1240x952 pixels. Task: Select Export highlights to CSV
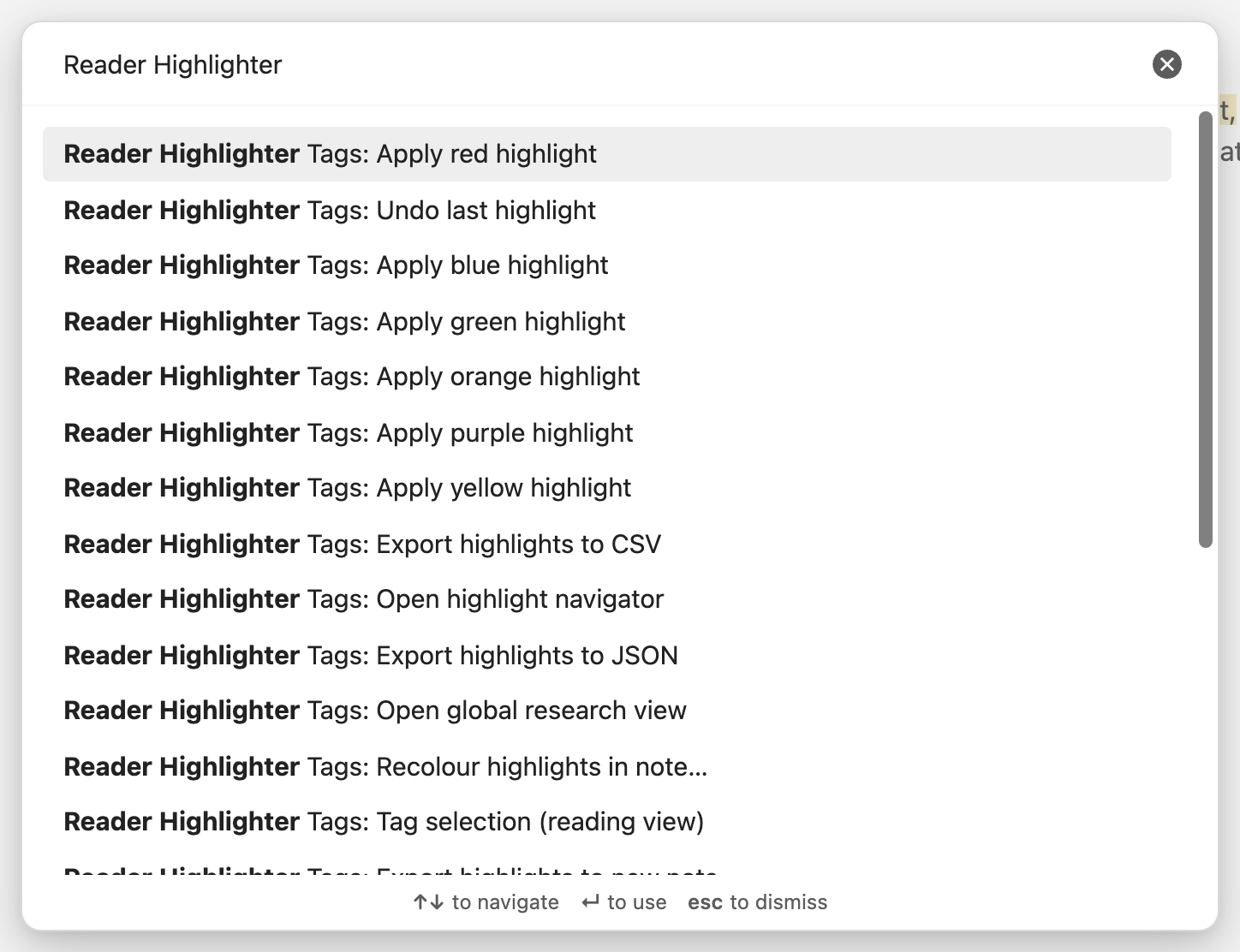(x=607, y=544)
